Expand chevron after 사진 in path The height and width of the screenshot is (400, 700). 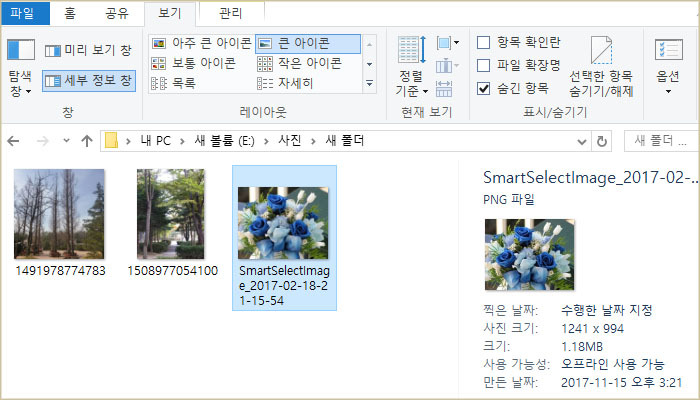coord(313,142)
